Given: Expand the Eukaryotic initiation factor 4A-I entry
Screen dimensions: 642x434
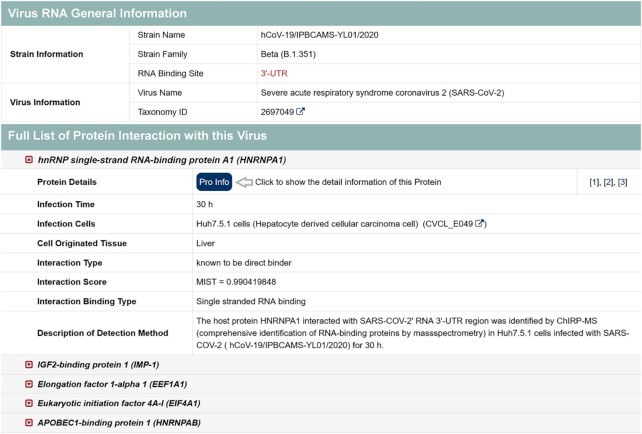Looking at the screenshot, I should [29, 403].
